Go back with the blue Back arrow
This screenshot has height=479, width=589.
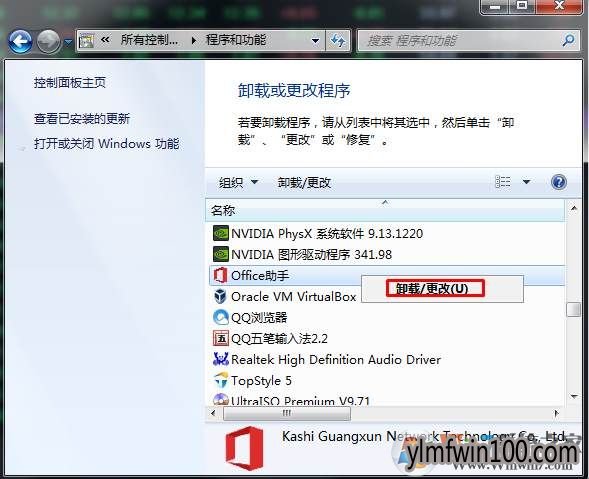pos(20,41)
